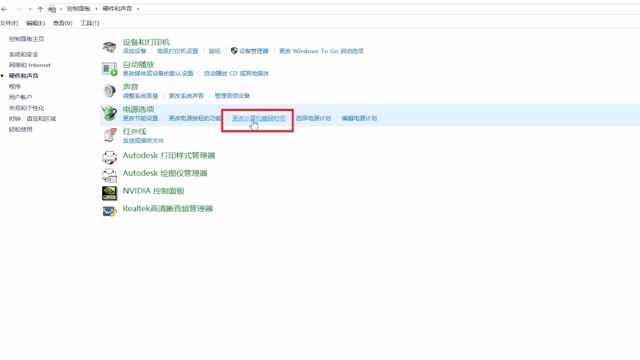Open 网络和 Internet in the sidebar
This screenshot has width=640, height=360.
[30, 65]
